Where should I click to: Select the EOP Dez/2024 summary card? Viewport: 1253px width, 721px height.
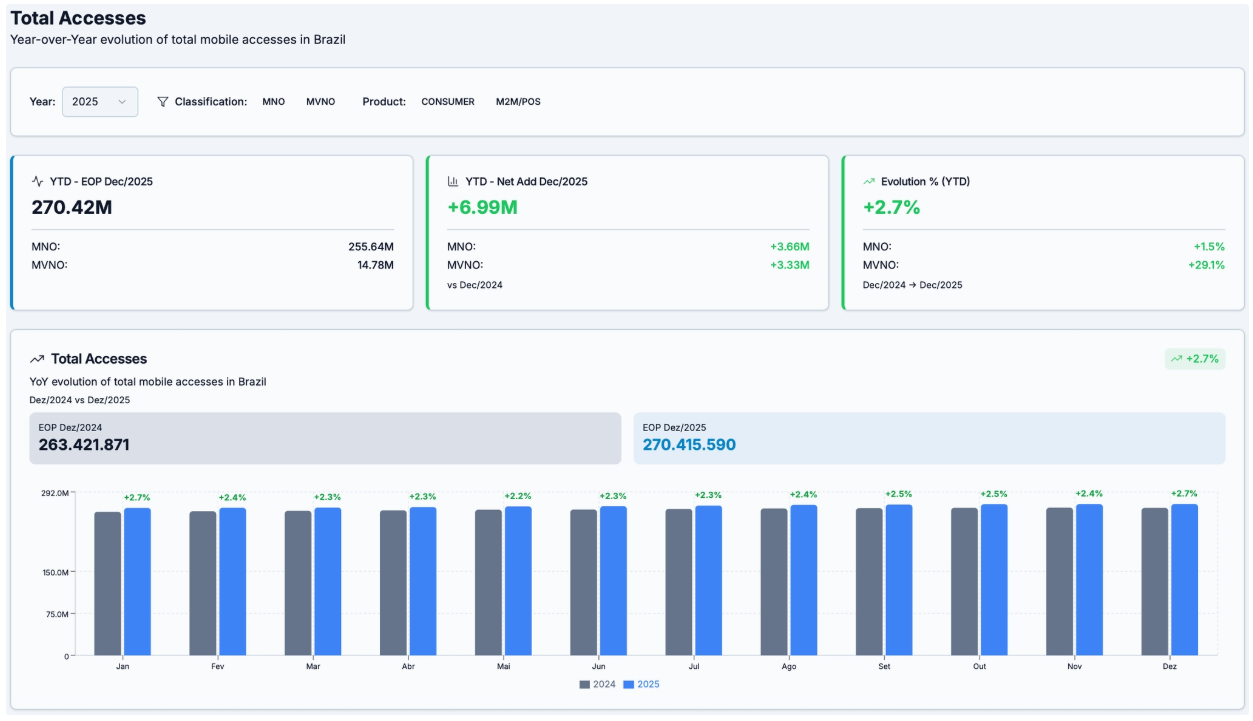[x=325, y=437]
